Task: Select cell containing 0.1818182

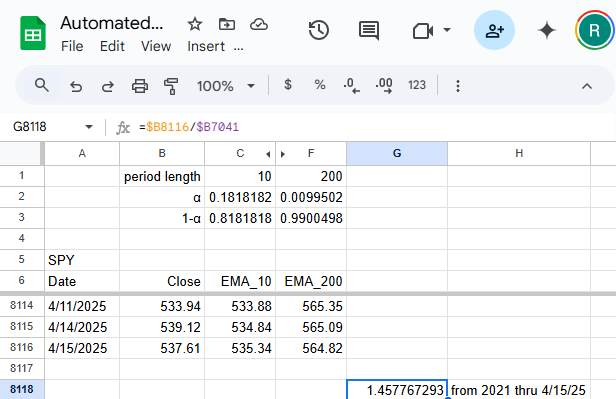Action: pos(240,197)
